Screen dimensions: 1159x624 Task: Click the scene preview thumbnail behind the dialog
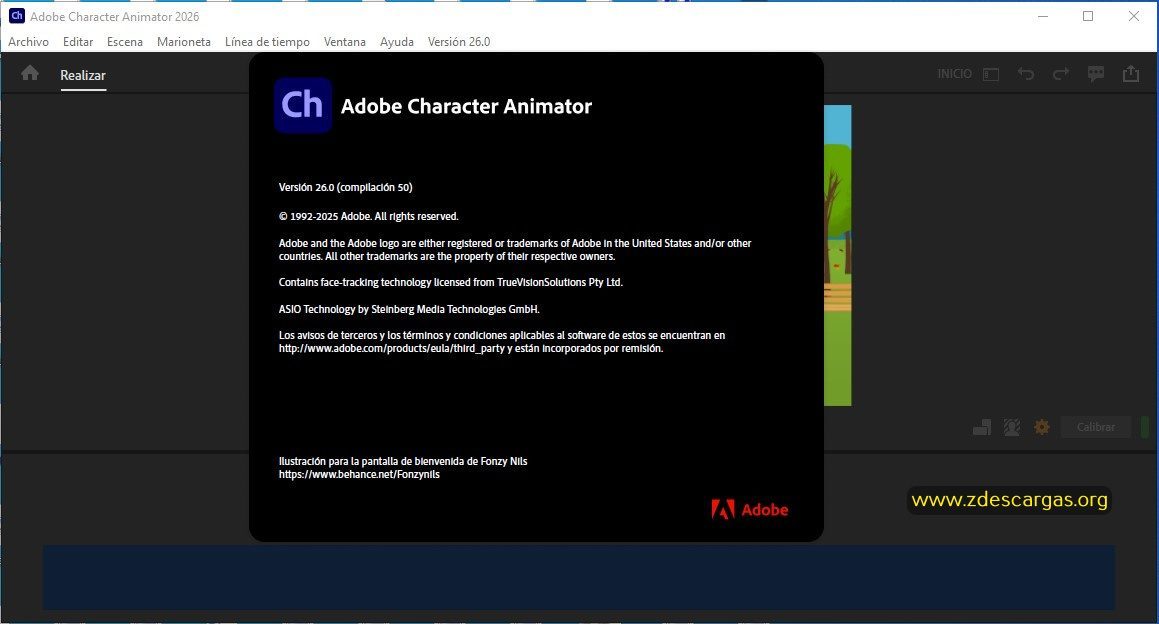click(x=837, y=255)
